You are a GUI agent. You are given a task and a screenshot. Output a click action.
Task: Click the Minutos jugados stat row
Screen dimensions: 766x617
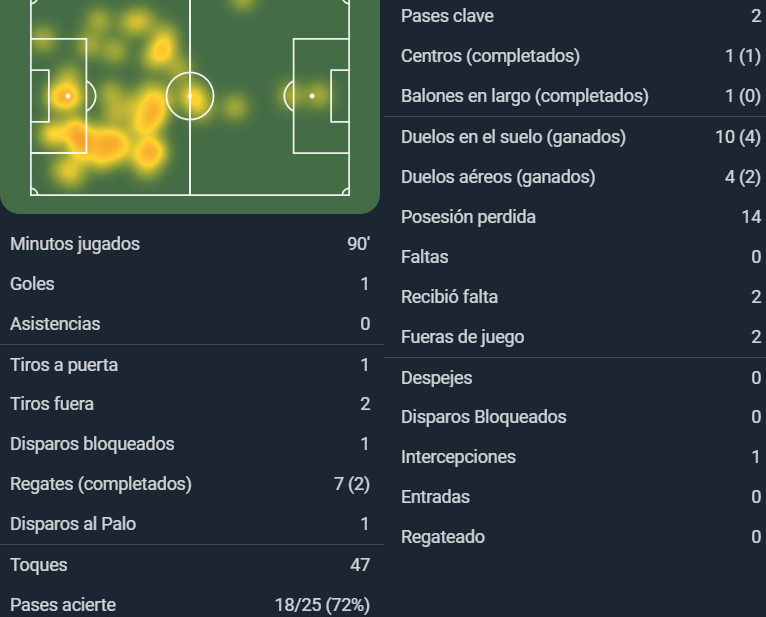[x=190, y=244]
